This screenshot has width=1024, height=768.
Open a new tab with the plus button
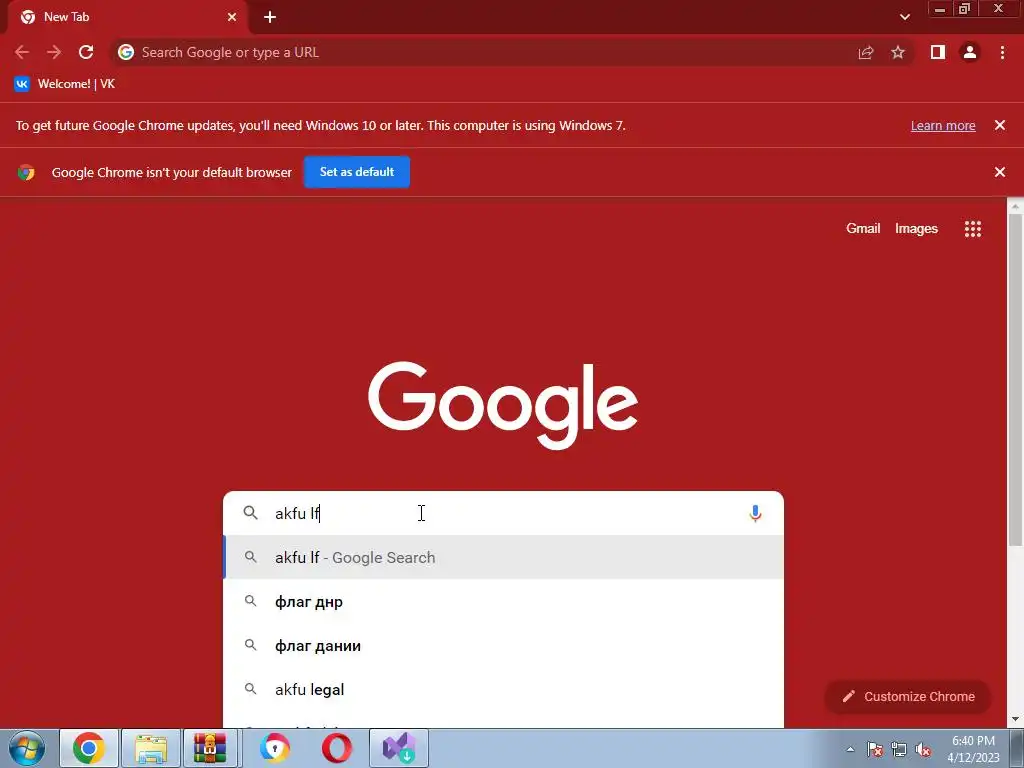[270, 17]
